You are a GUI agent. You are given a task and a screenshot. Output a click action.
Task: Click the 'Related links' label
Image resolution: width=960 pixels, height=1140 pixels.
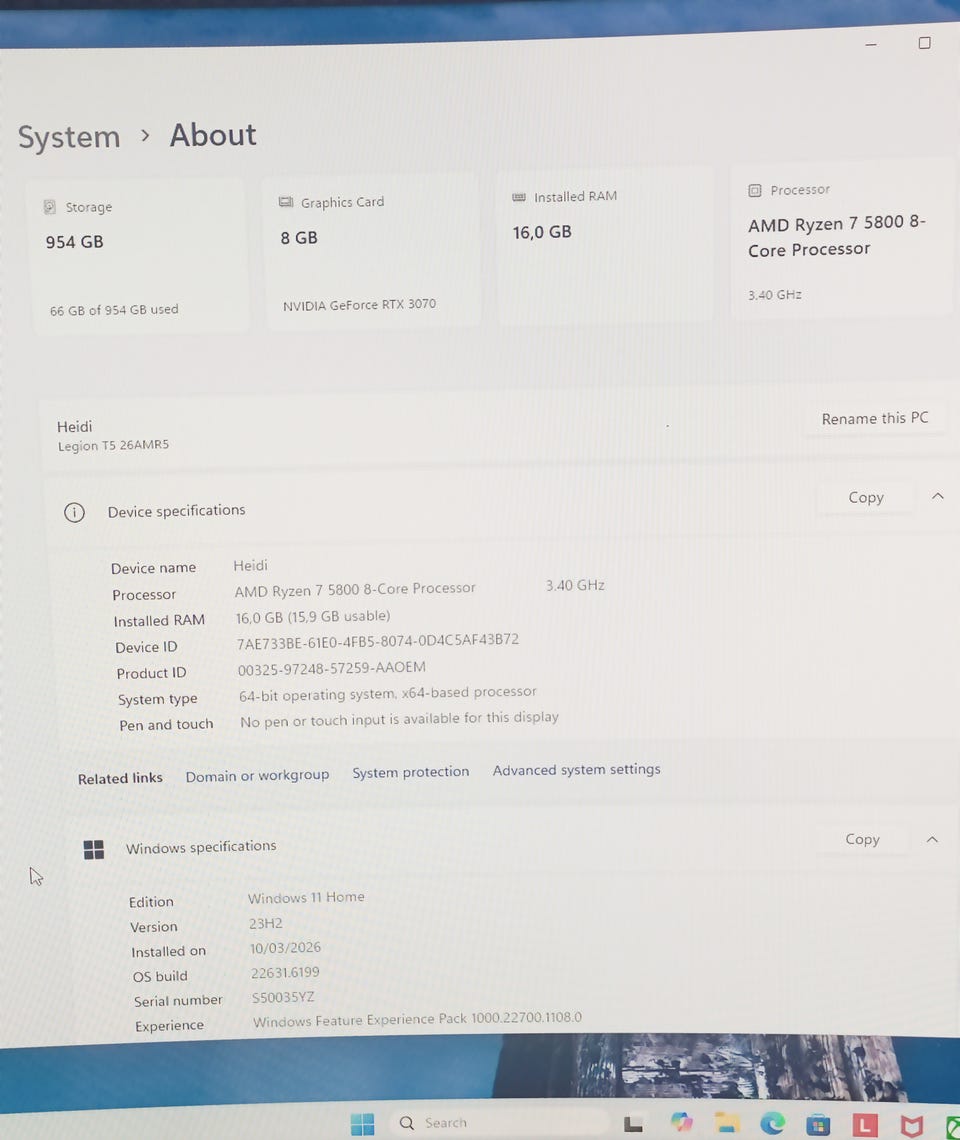120,779
